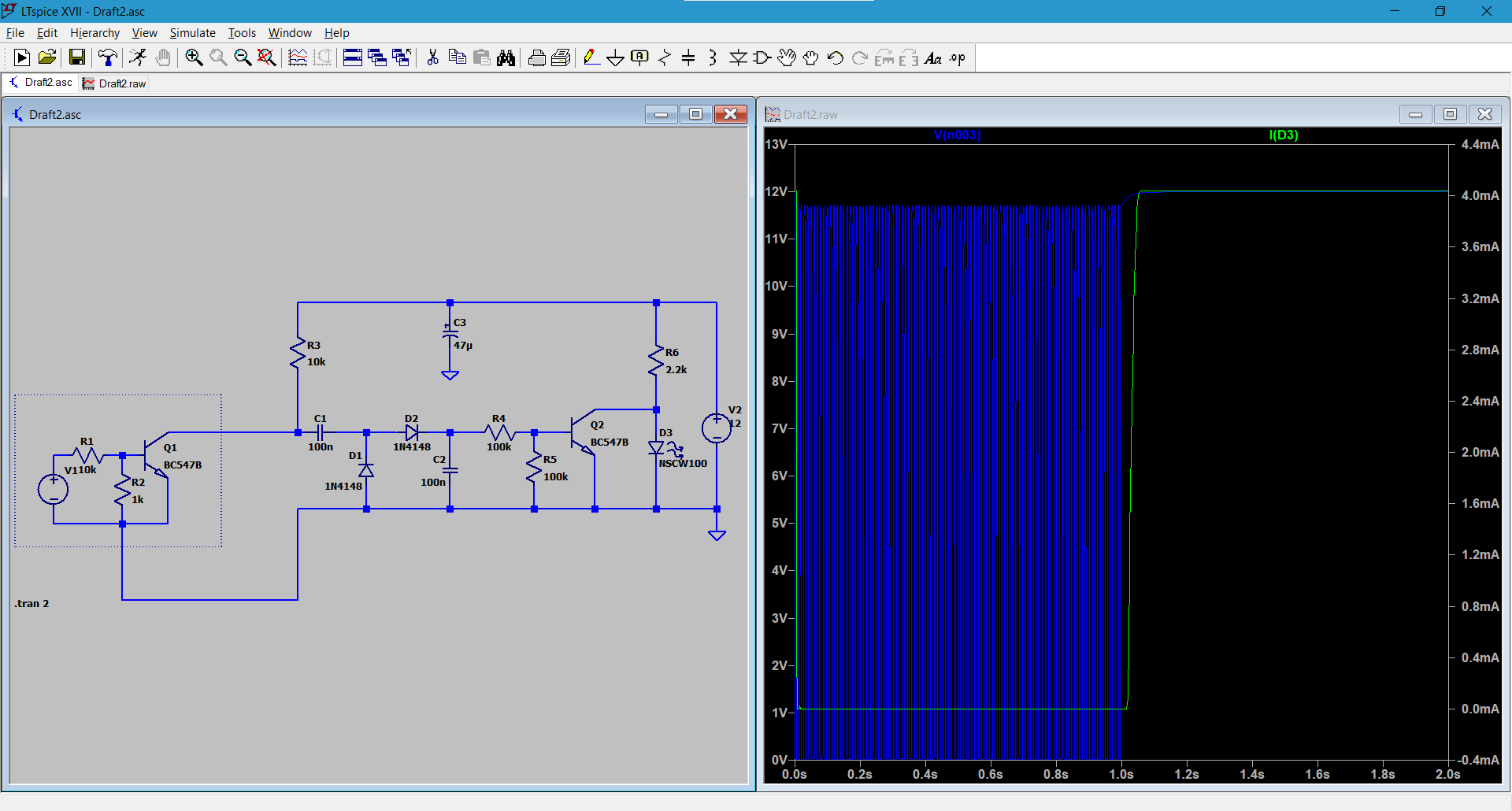Click the zoom in magnifier icon
Screen dimensions: 1512x811
pos(194,57)
